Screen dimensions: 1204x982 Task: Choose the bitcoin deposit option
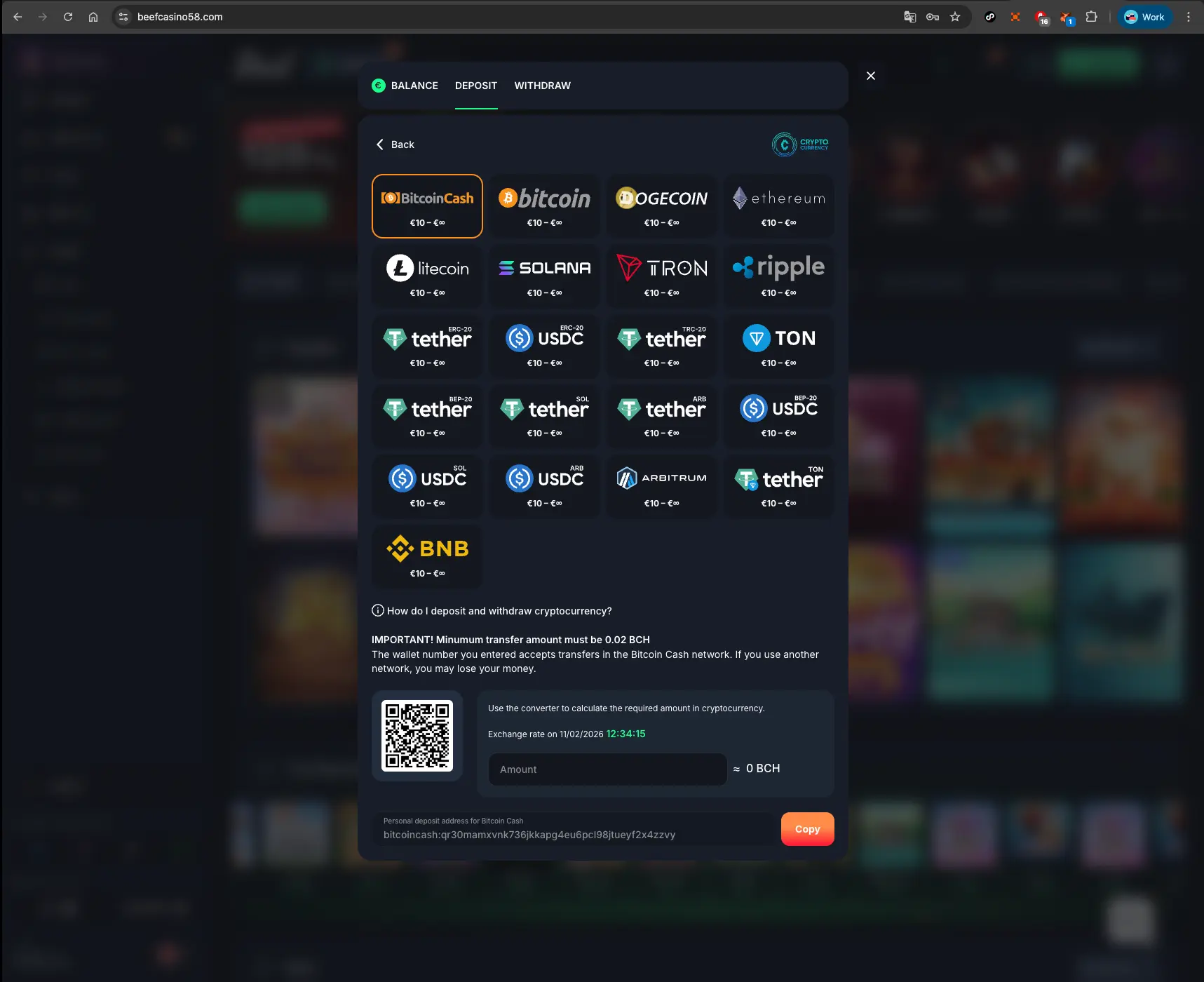544,206
